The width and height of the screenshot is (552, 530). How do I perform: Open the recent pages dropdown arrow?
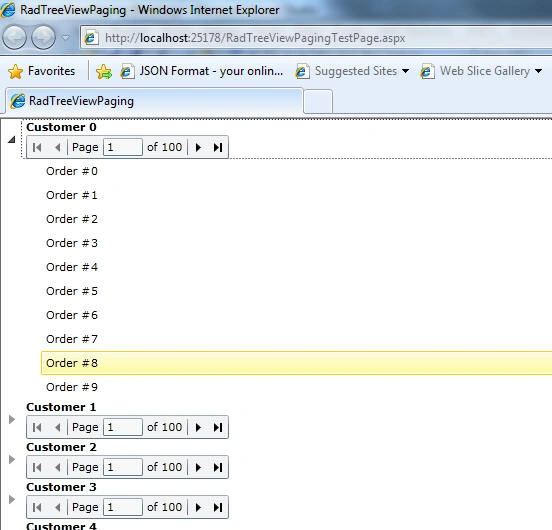coord(66,37)
